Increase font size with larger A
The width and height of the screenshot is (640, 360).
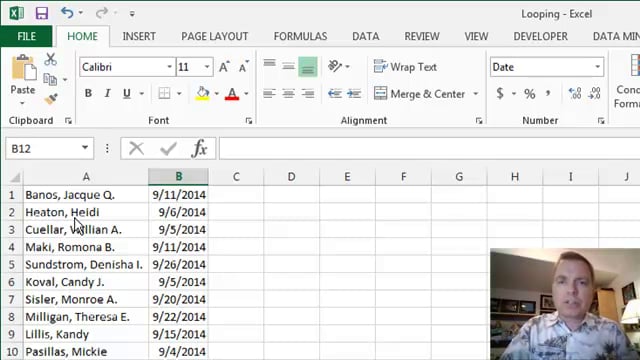[x=224, y=67]
